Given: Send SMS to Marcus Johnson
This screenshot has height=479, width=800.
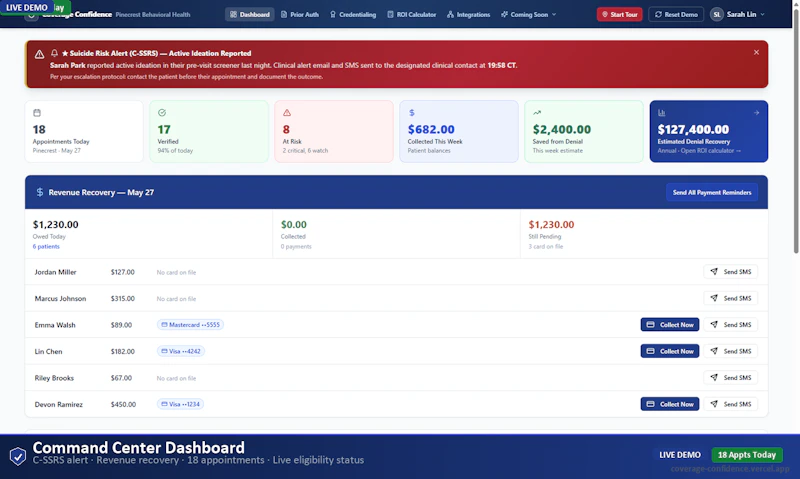Looking at the screenshot, I should (x=731, y=298).
